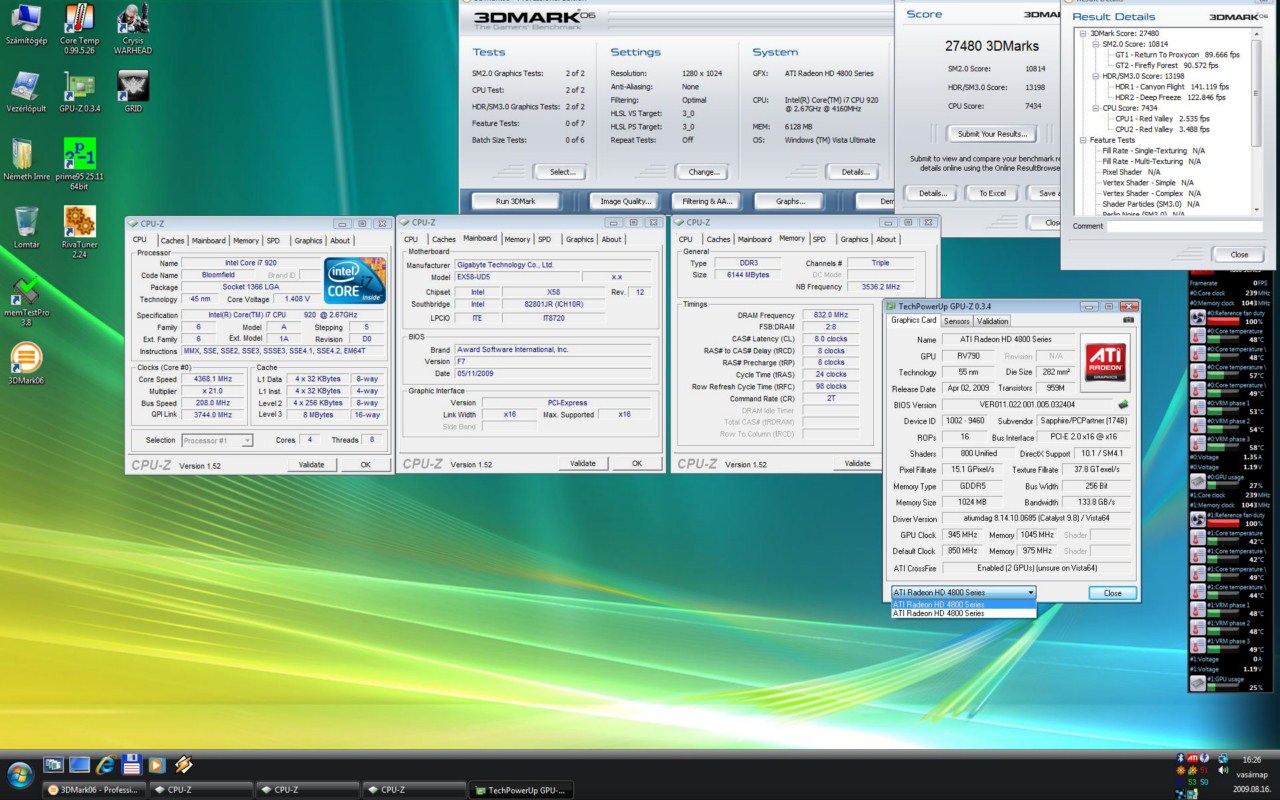The width and height of the screenshot is (1280, 800).
Task: Click the Image Quality... button
Action: pyautogui.click(x=626, y=201)
